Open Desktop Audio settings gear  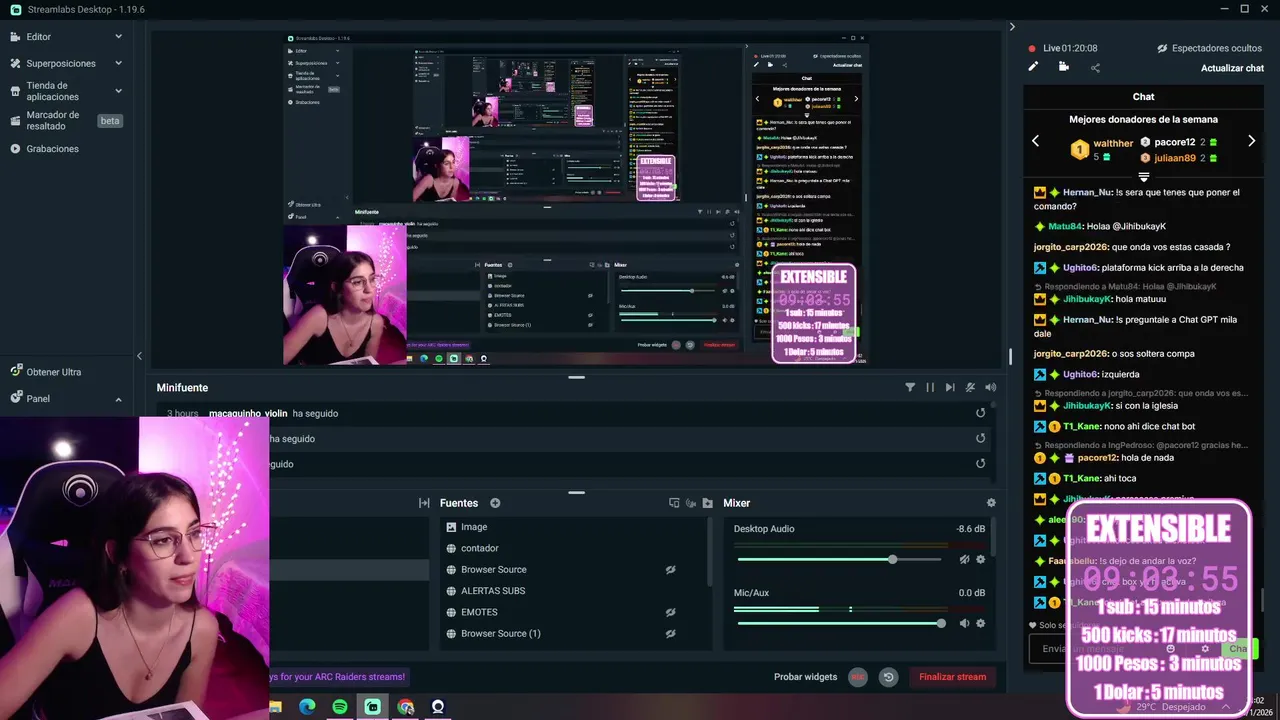point(981,559)
